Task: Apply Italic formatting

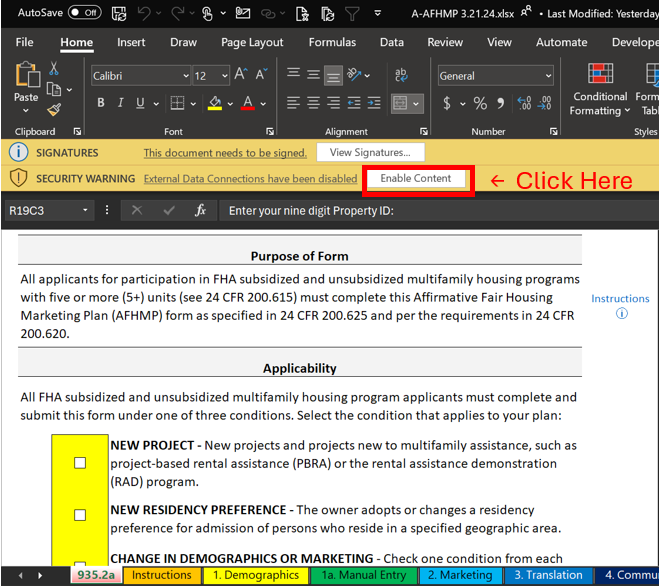Action: tap(120, 104)
